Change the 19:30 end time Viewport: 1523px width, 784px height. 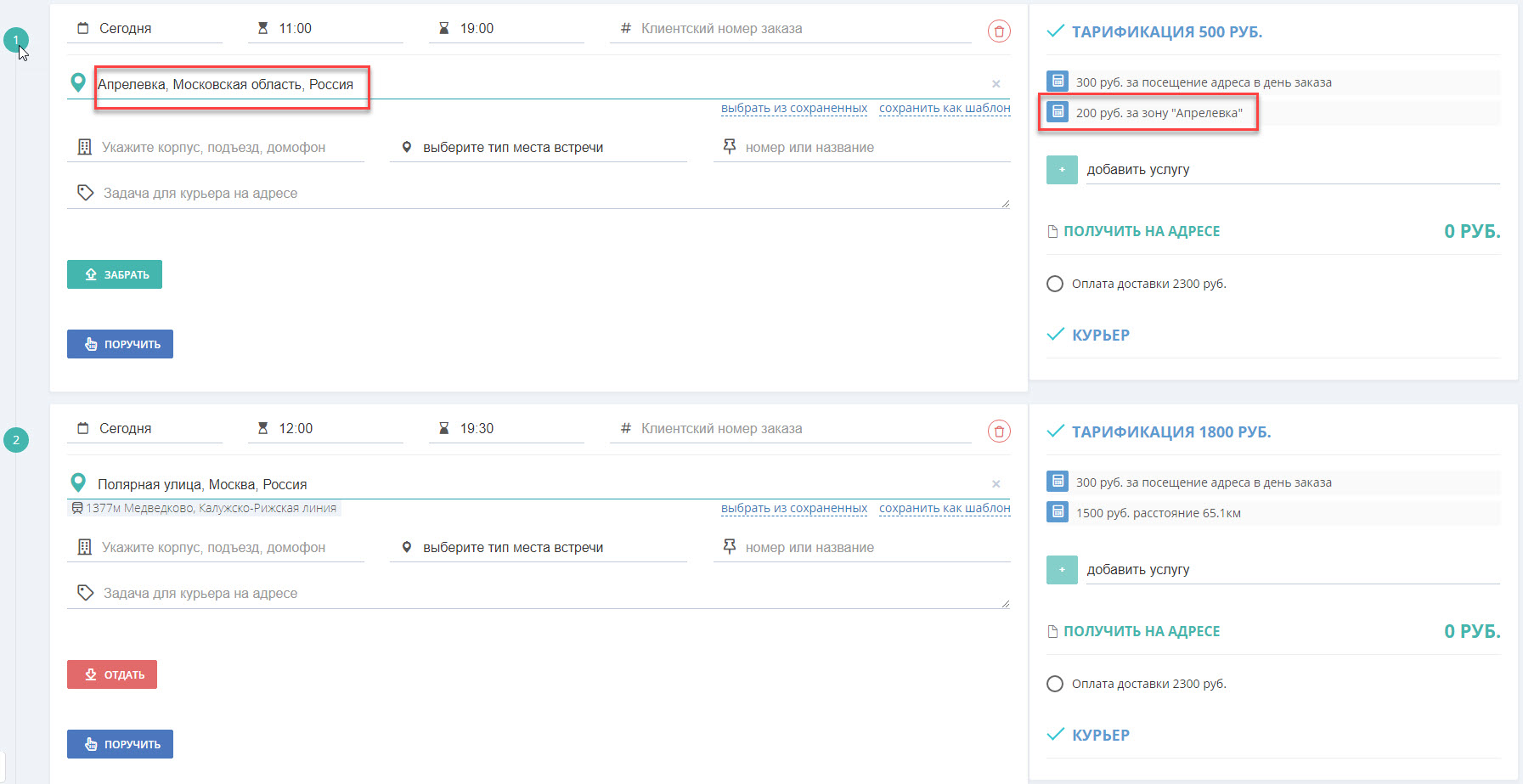(x=506, y=429)
